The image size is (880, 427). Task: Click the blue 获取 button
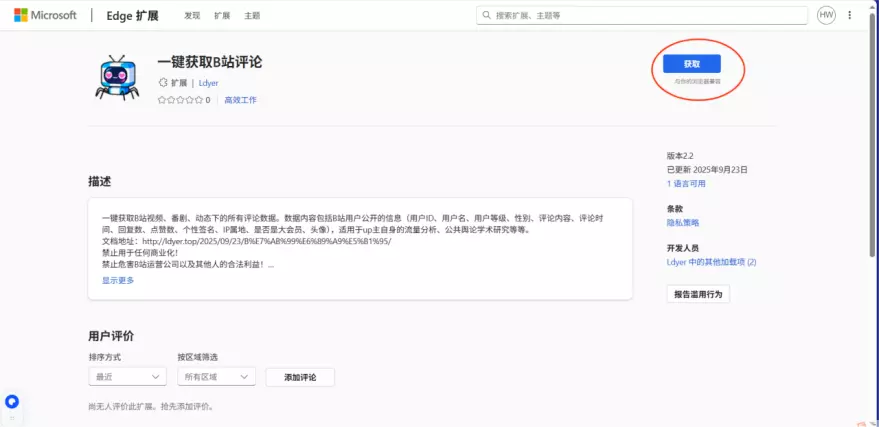[692, 63]
